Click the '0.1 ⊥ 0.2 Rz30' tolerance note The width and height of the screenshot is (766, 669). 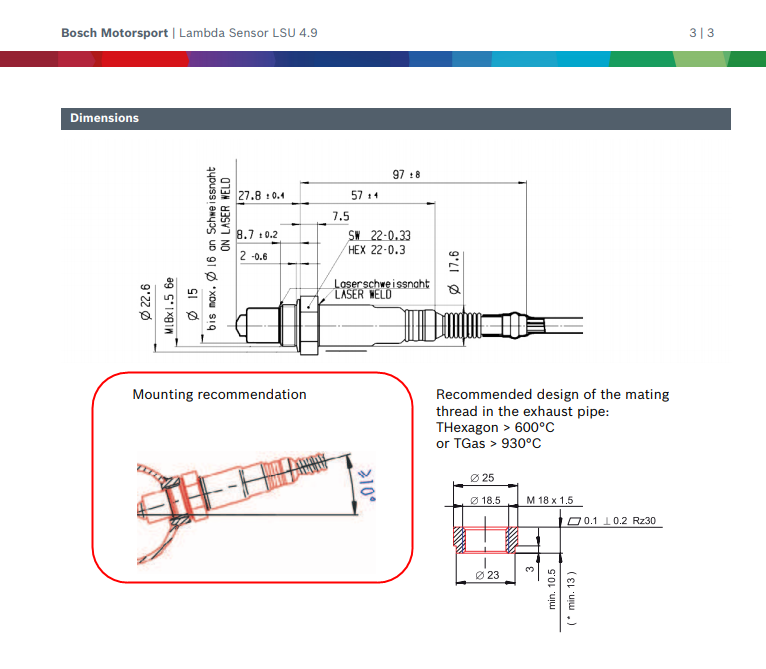(x=612, y=521)
